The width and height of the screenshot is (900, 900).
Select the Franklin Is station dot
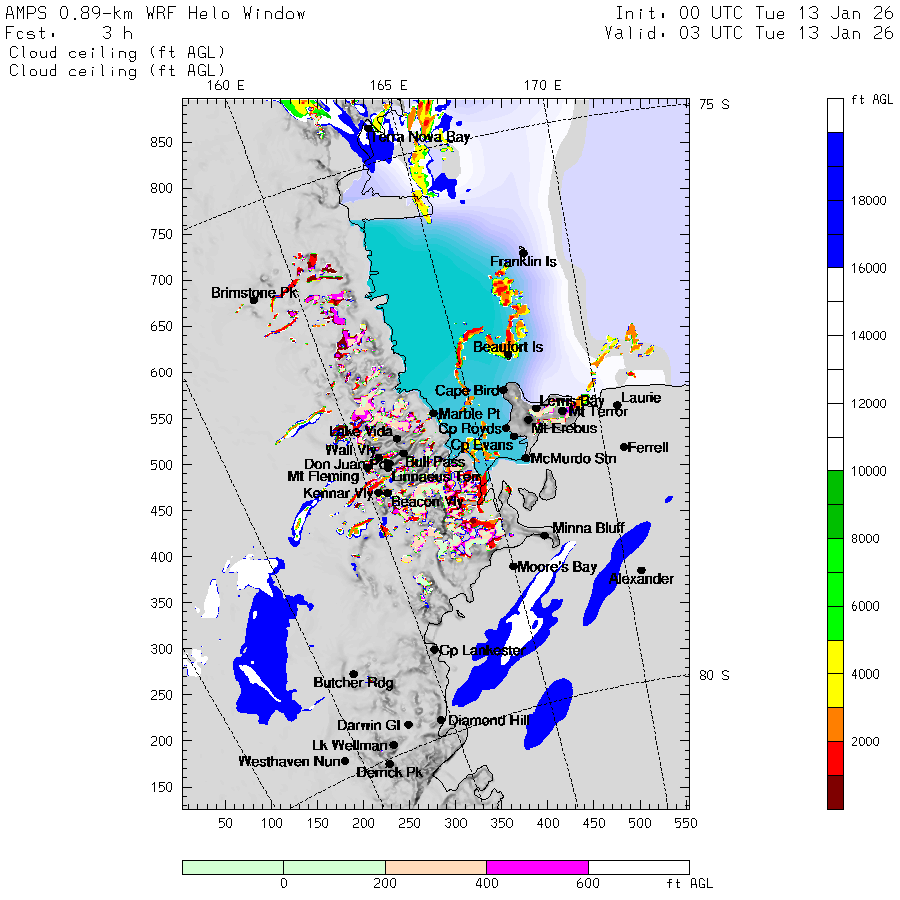523,253
